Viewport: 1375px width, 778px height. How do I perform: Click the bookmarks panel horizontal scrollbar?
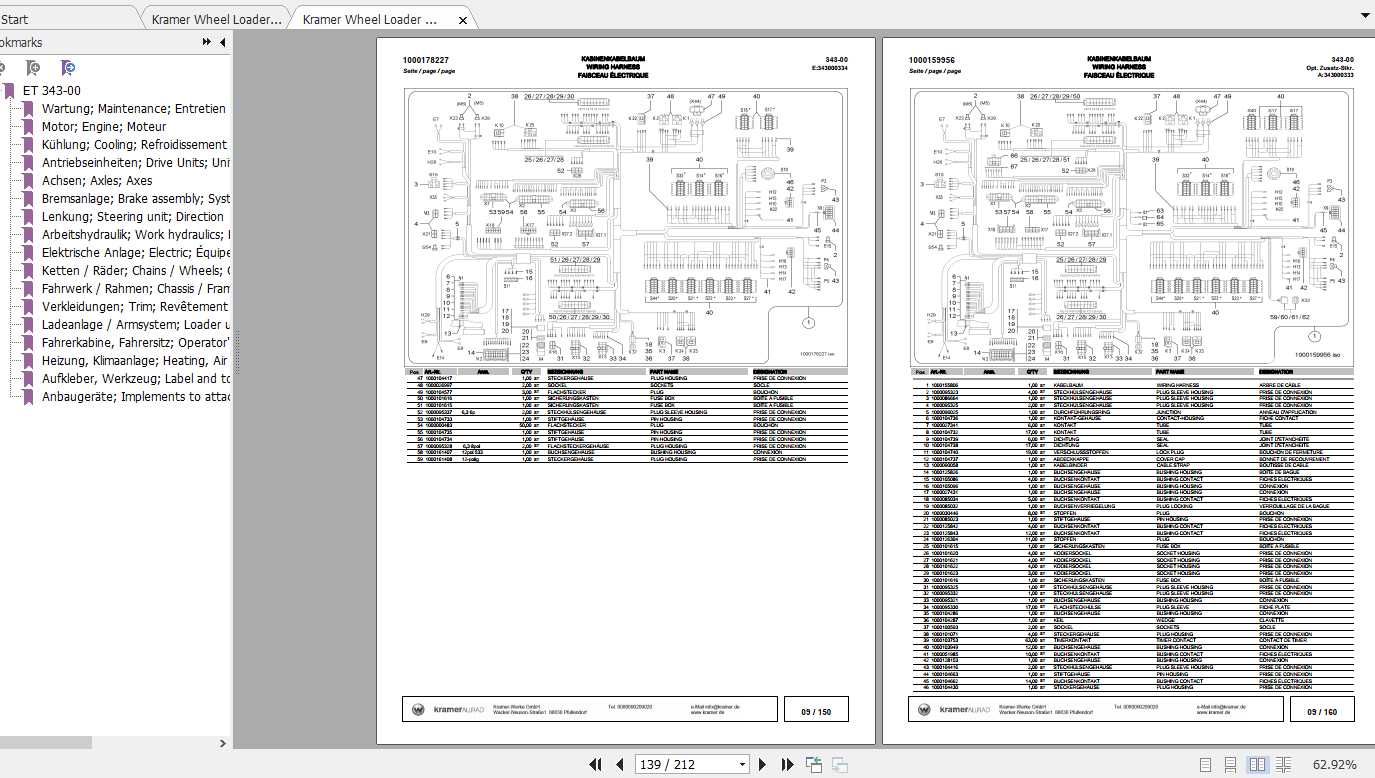tap(45, 743)
